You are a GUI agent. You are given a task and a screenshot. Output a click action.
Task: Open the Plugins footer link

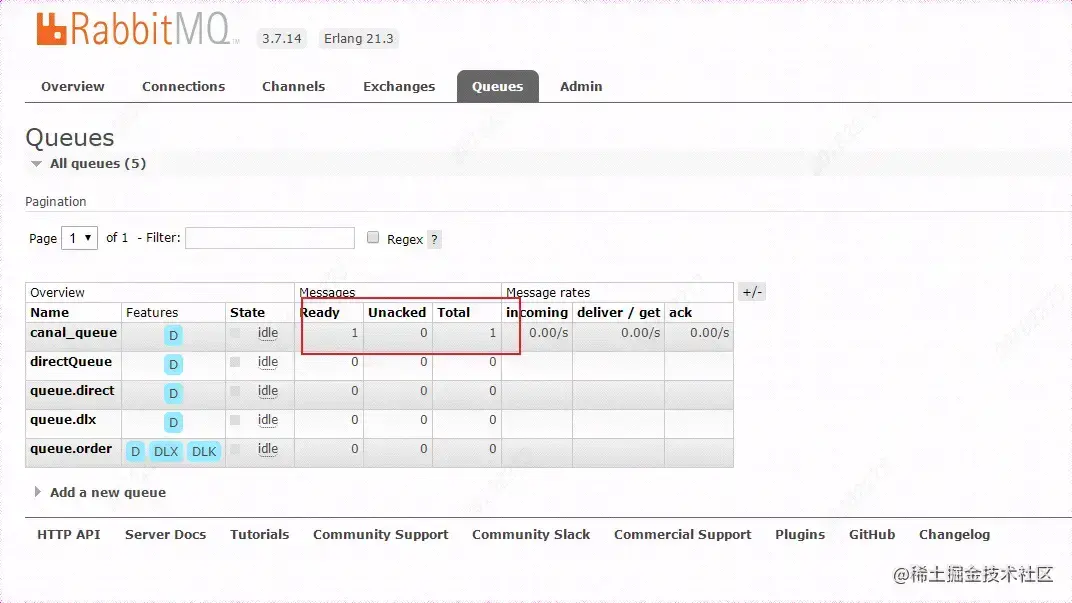point(800,535)
